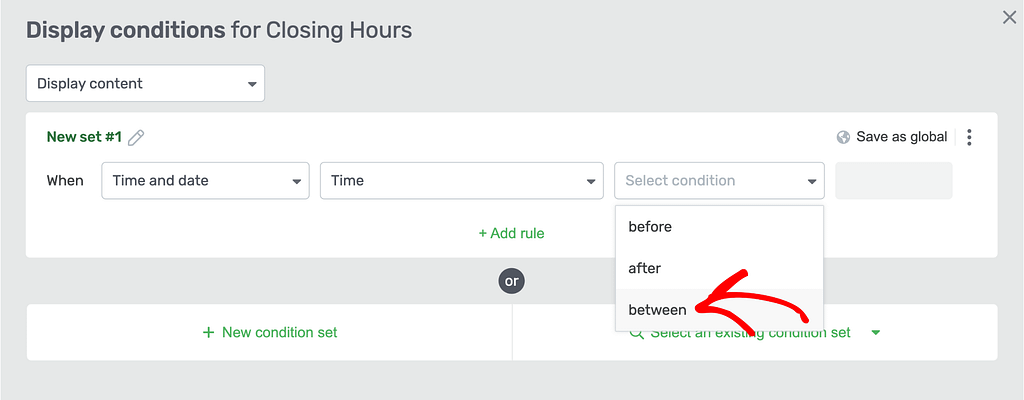Click the + Add rule link
Screen dimensions: 1024x400
(x=511, y=233)
